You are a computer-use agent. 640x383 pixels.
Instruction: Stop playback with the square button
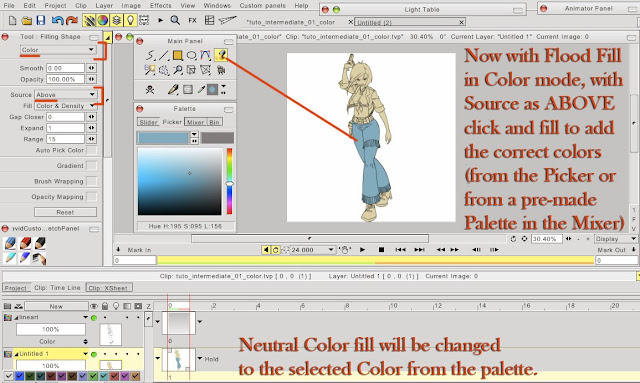[381, 249]
